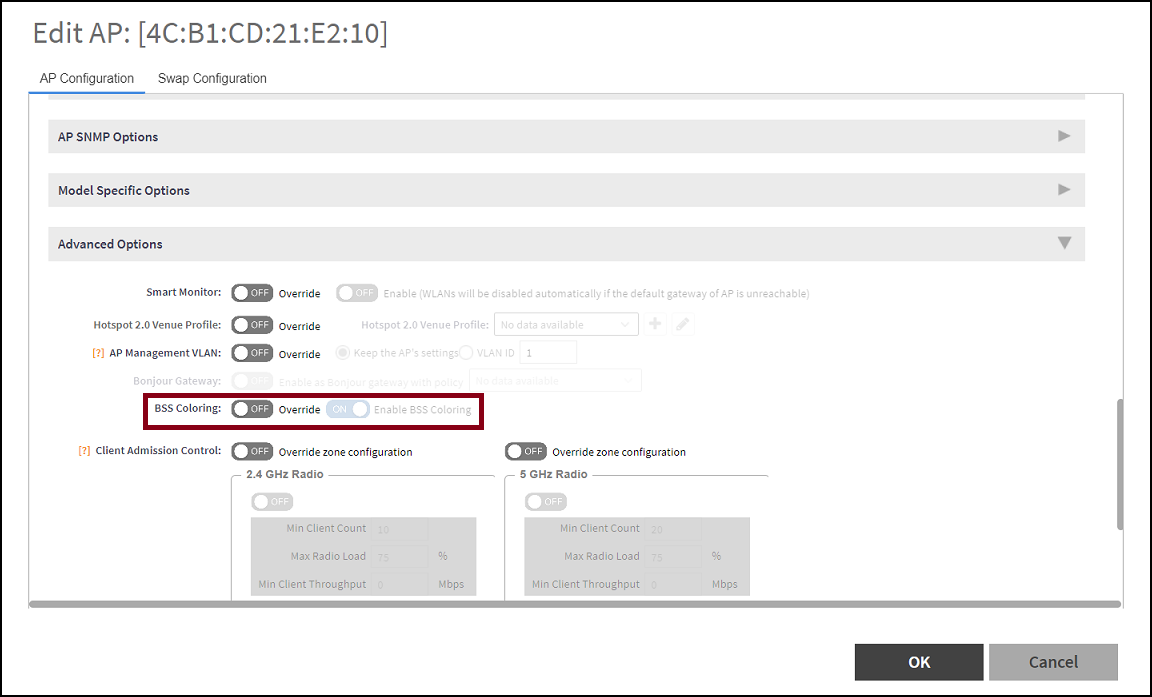The height and width of the screenshot is (697, 1152).
Task: Toggle Hotspot 2.0 Venue Profile Override switch
Action: pyautogui.click(x=252, y=325)
